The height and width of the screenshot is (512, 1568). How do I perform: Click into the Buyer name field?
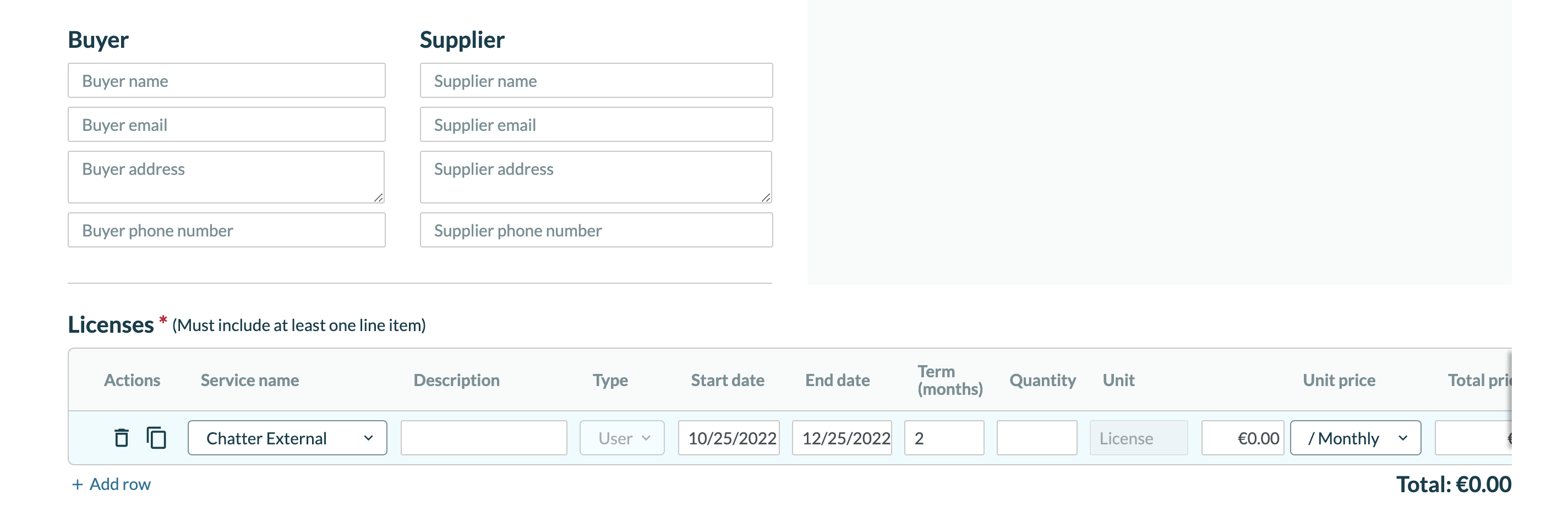(x=226, y=80)
